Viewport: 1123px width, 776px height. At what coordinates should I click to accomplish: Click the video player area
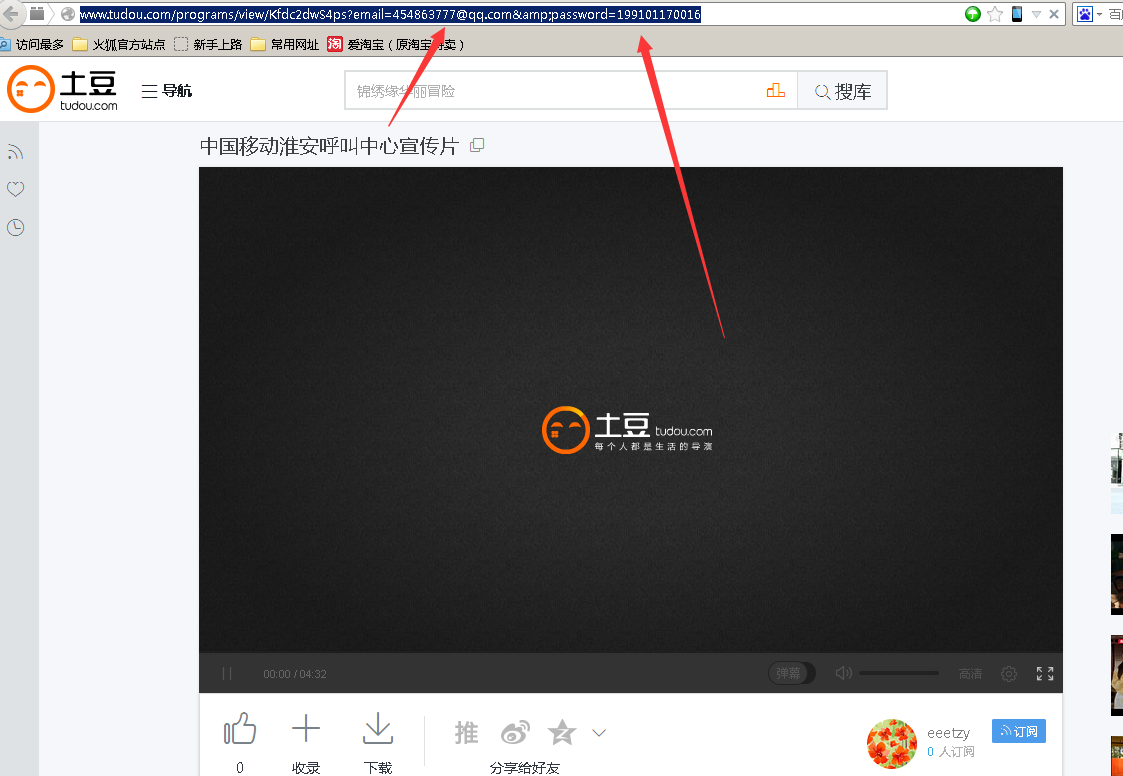coord(630,410)
